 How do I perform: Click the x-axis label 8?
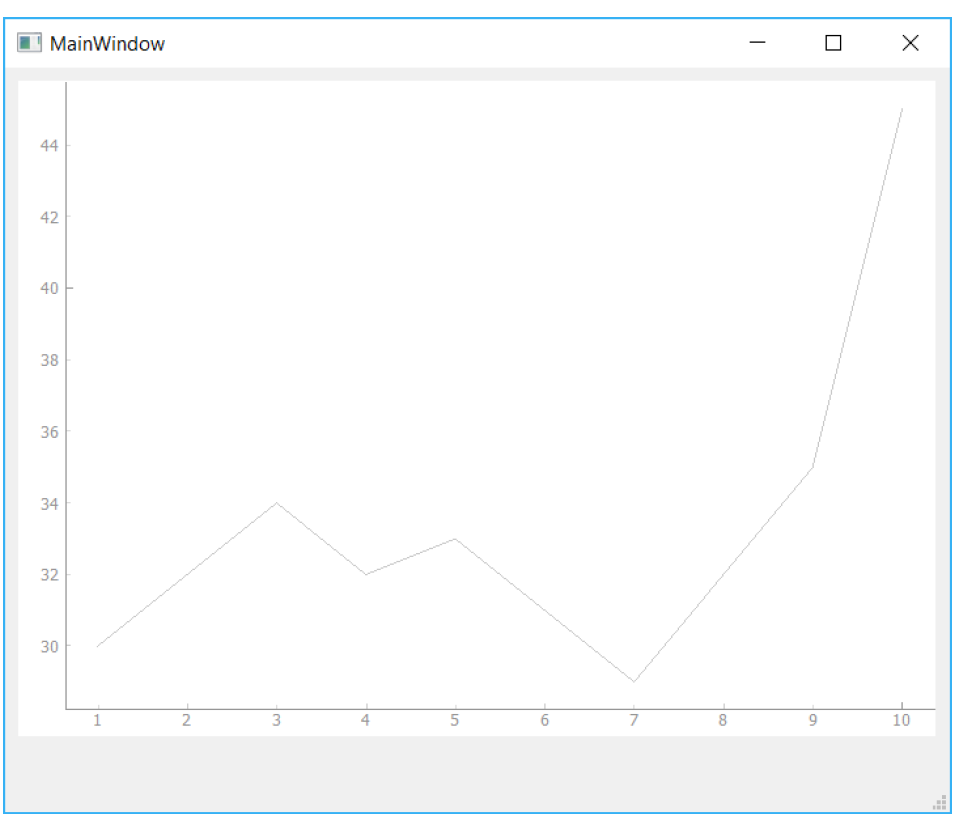(x=723, y=721)
